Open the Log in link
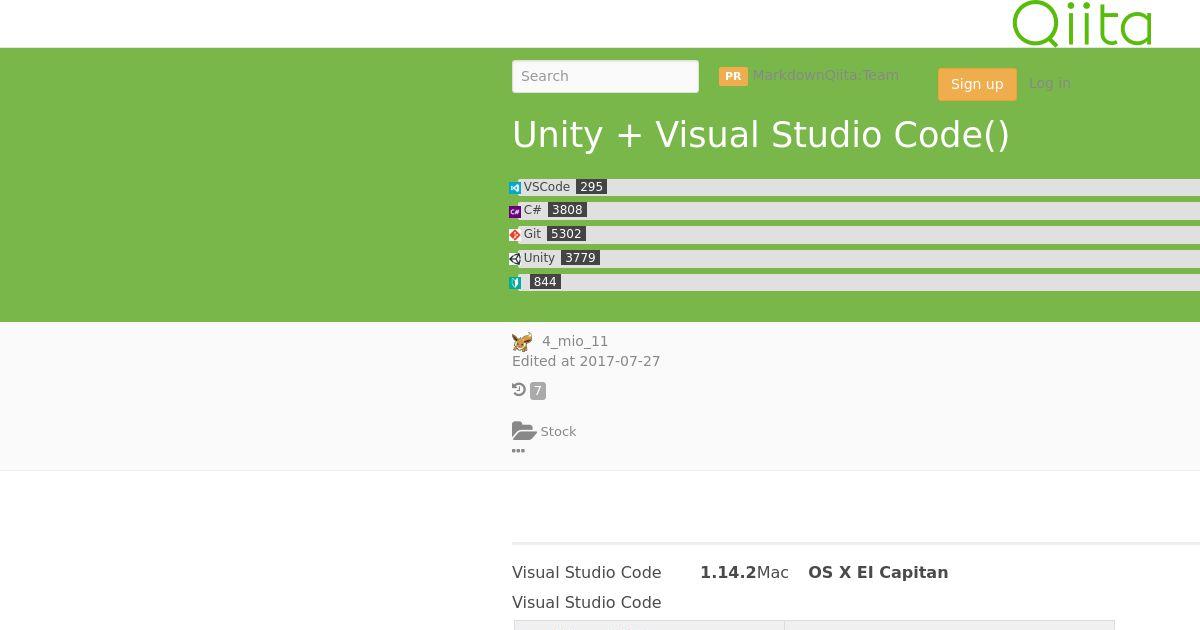This screenshot has width=1200, height=630. [x=1049, y=83]
